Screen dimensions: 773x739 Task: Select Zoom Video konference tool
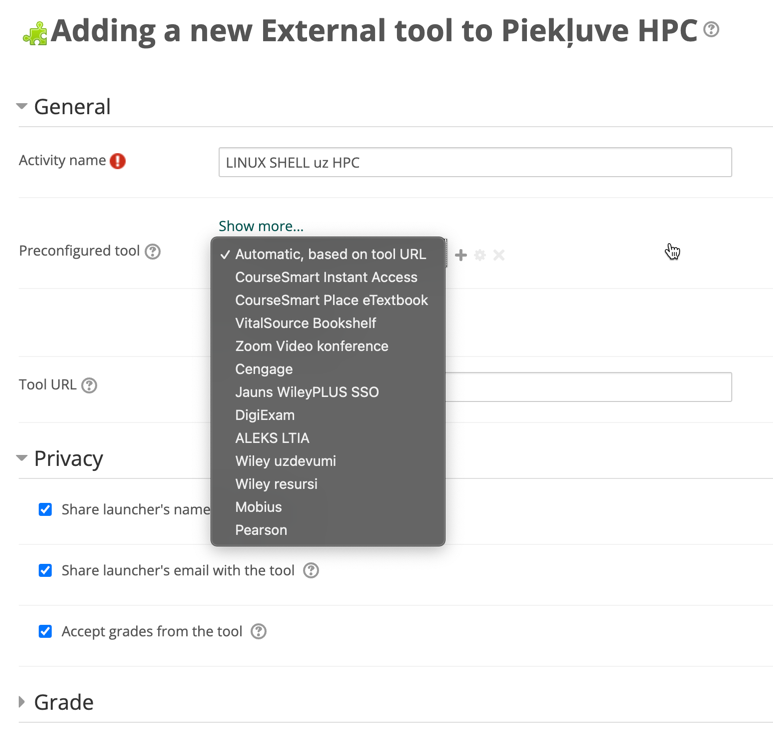(x=328, y=346)
